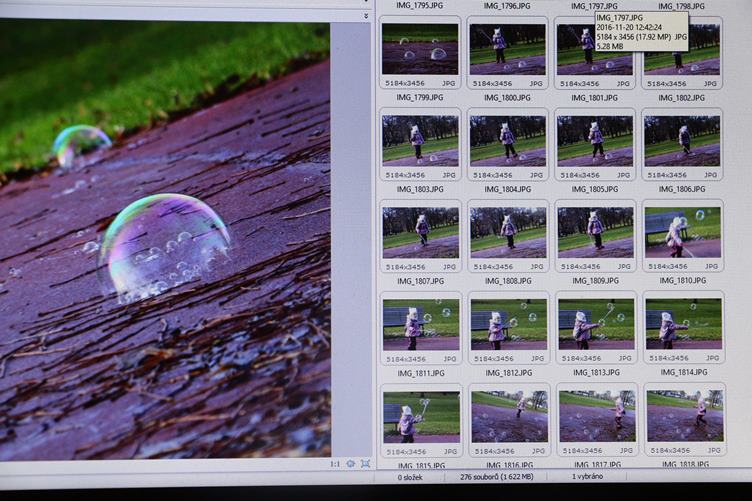Click the file name IMG_1801.JPG
The image size is (752, 501).
point(594,98)
